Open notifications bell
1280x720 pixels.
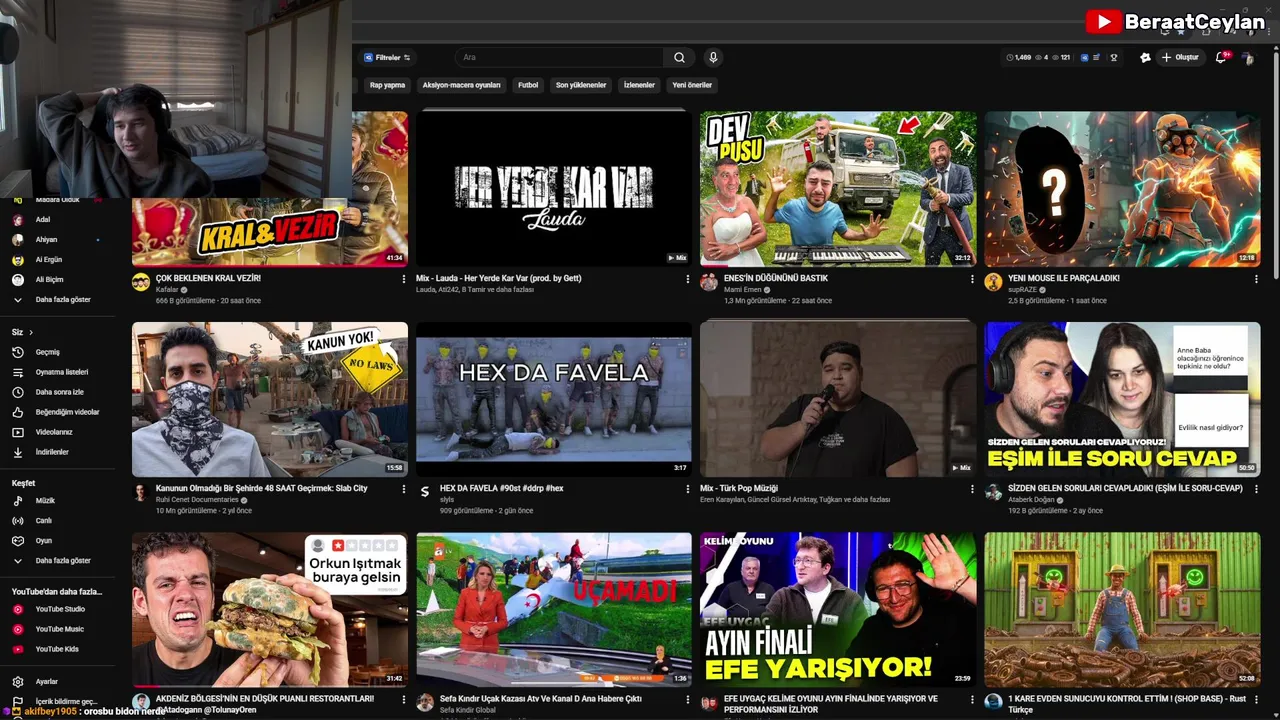click(1221, 57)
